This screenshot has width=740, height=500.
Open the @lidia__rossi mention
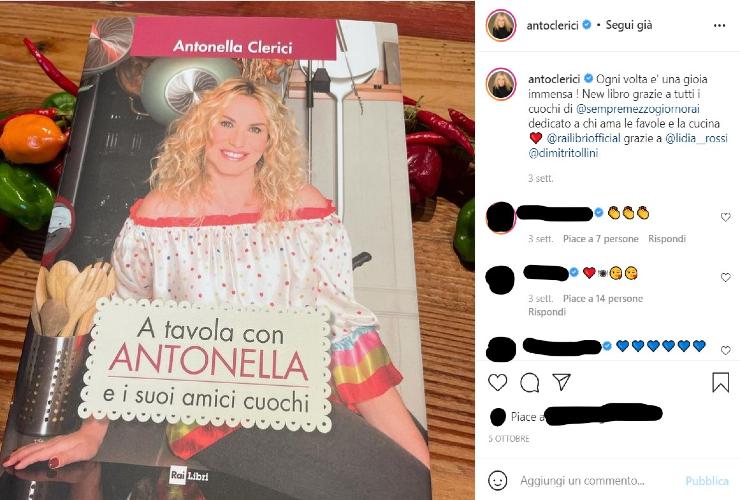click(696, 138)
